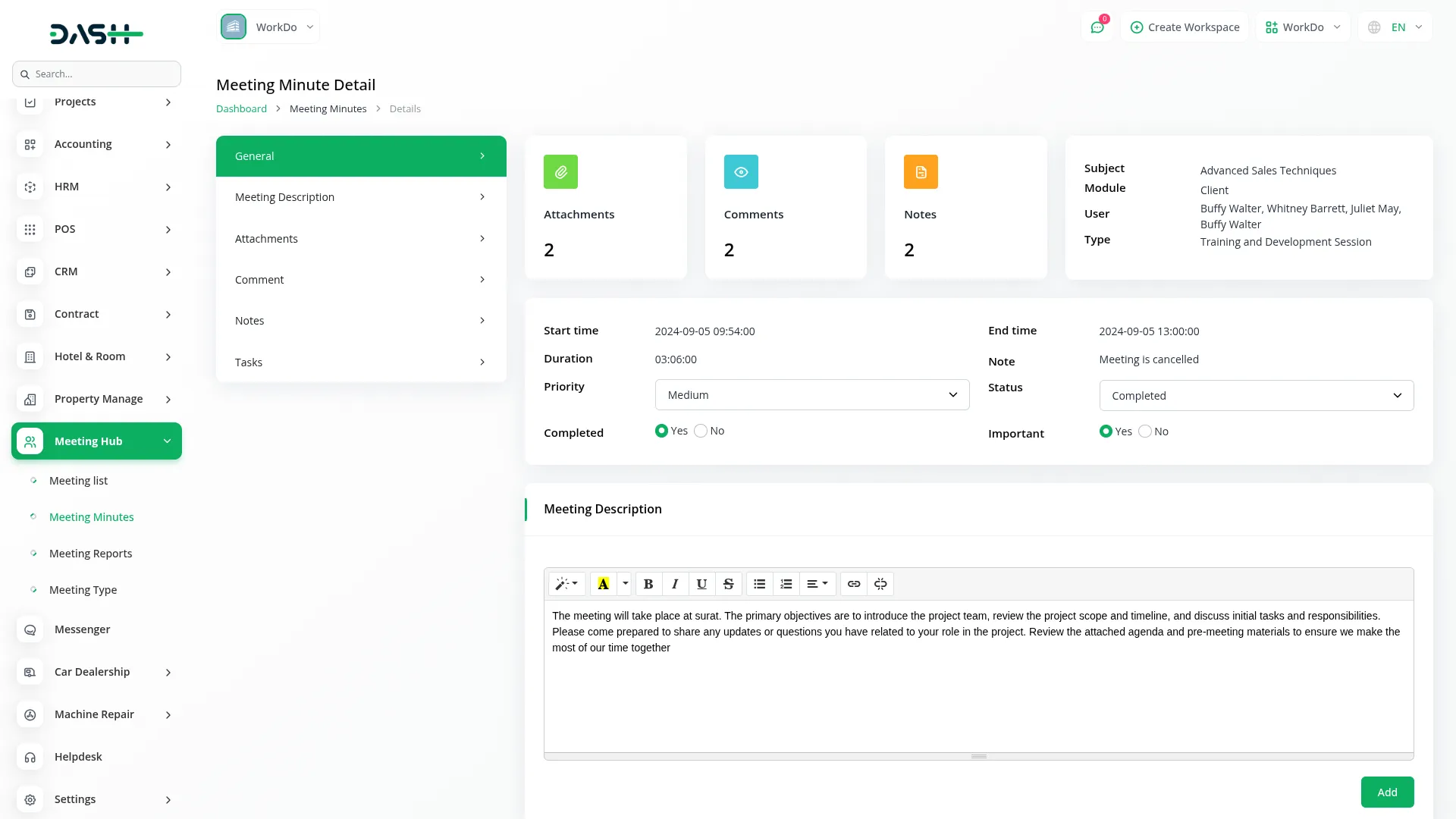Image resolution: width=1456 pixels, height=819 pixels.
Task: Select Yes radio for Important
Action: (x=1106, y=431)
